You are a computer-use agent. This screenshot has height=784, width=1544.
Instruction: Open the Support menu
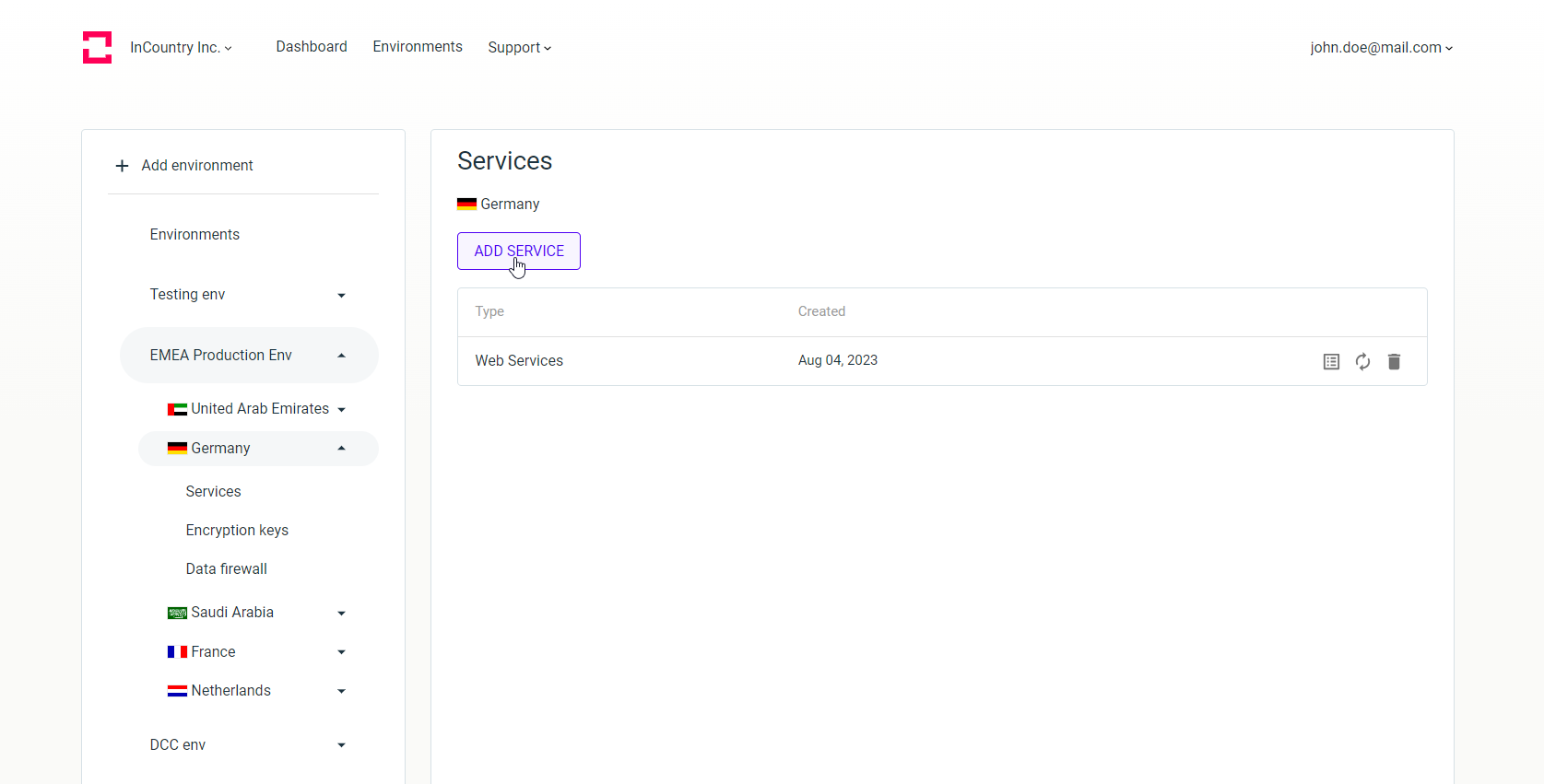coord(519,48)
